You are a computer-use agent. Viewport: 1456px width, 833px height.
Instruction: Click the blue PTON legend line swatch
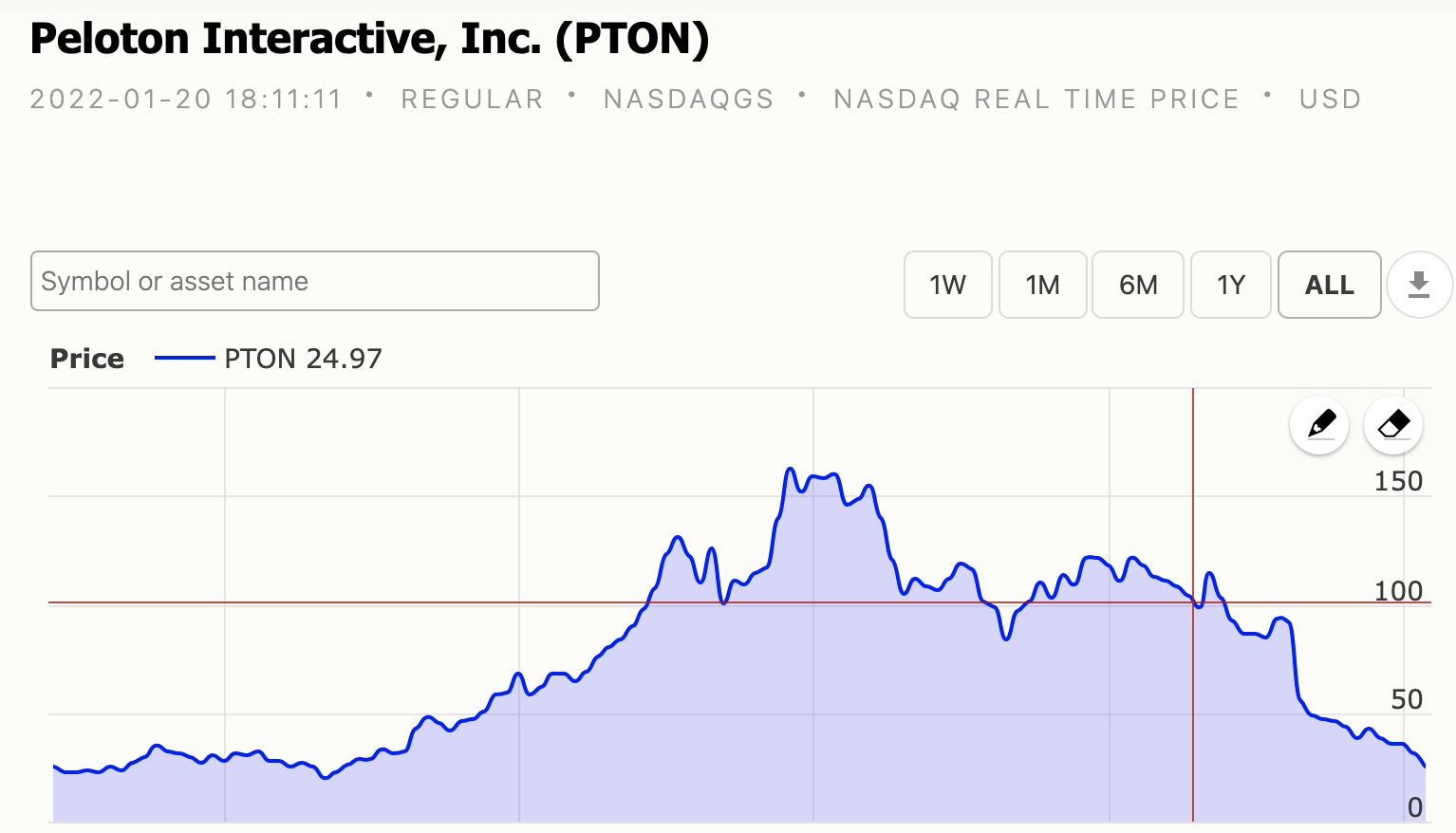[184, 359]
